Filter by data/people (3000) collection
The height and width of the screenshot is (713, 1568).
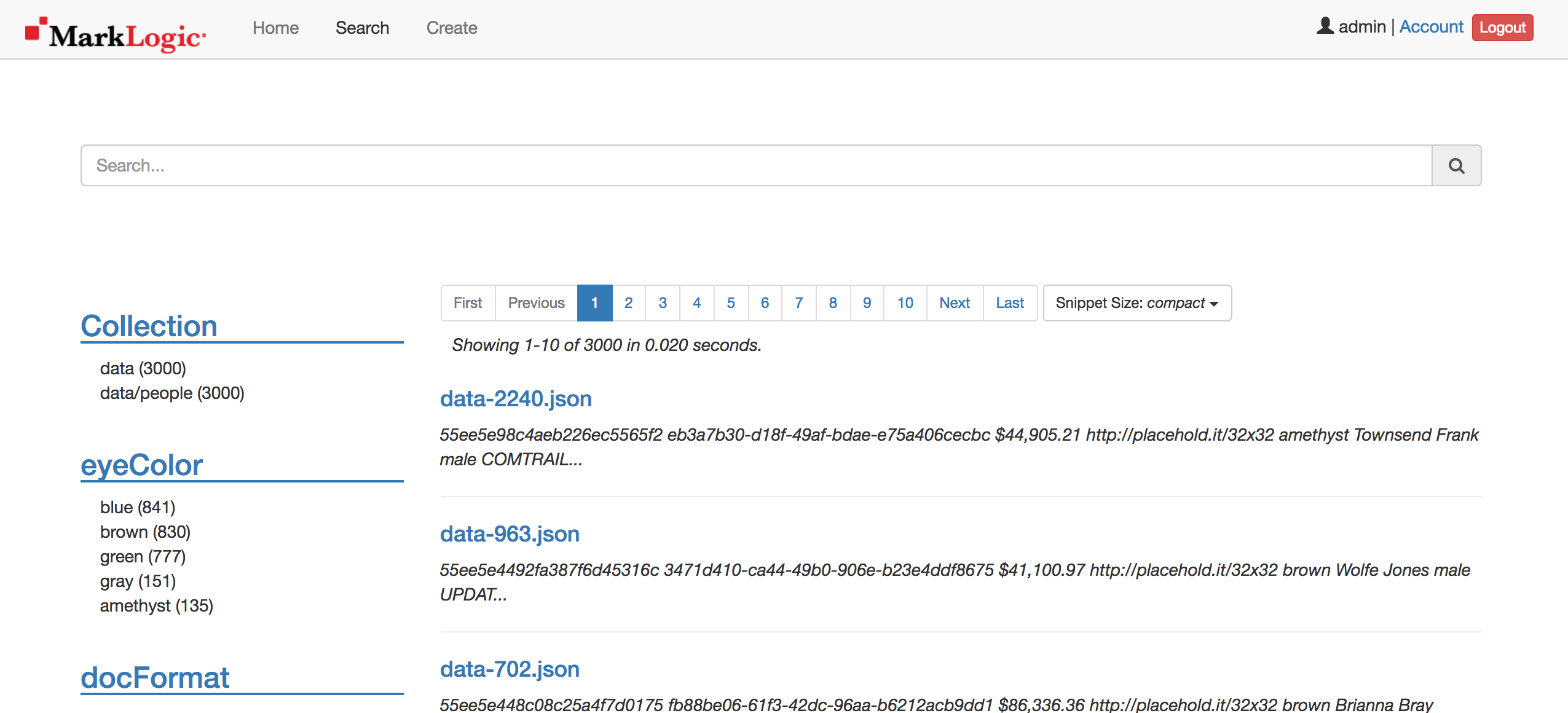click(x=172, y=393)
